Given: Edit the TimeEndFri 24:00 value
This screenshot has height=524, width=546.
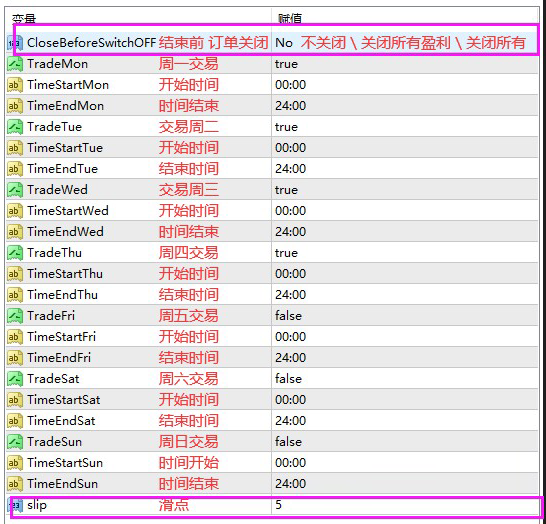Looking at the screenshot, I should click(x=290, y=358).
